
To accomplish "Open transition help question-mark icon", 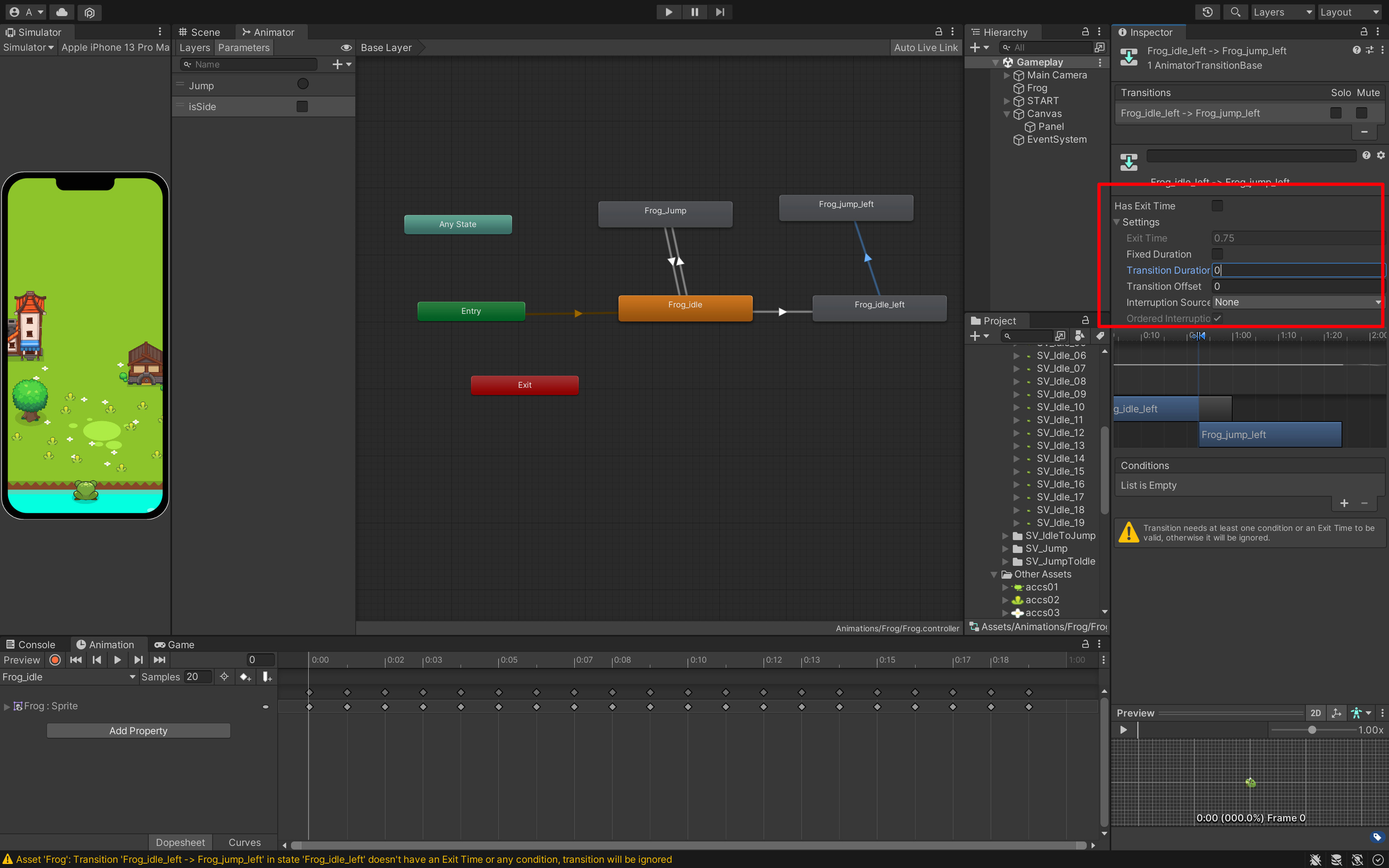I will 1366,155.
